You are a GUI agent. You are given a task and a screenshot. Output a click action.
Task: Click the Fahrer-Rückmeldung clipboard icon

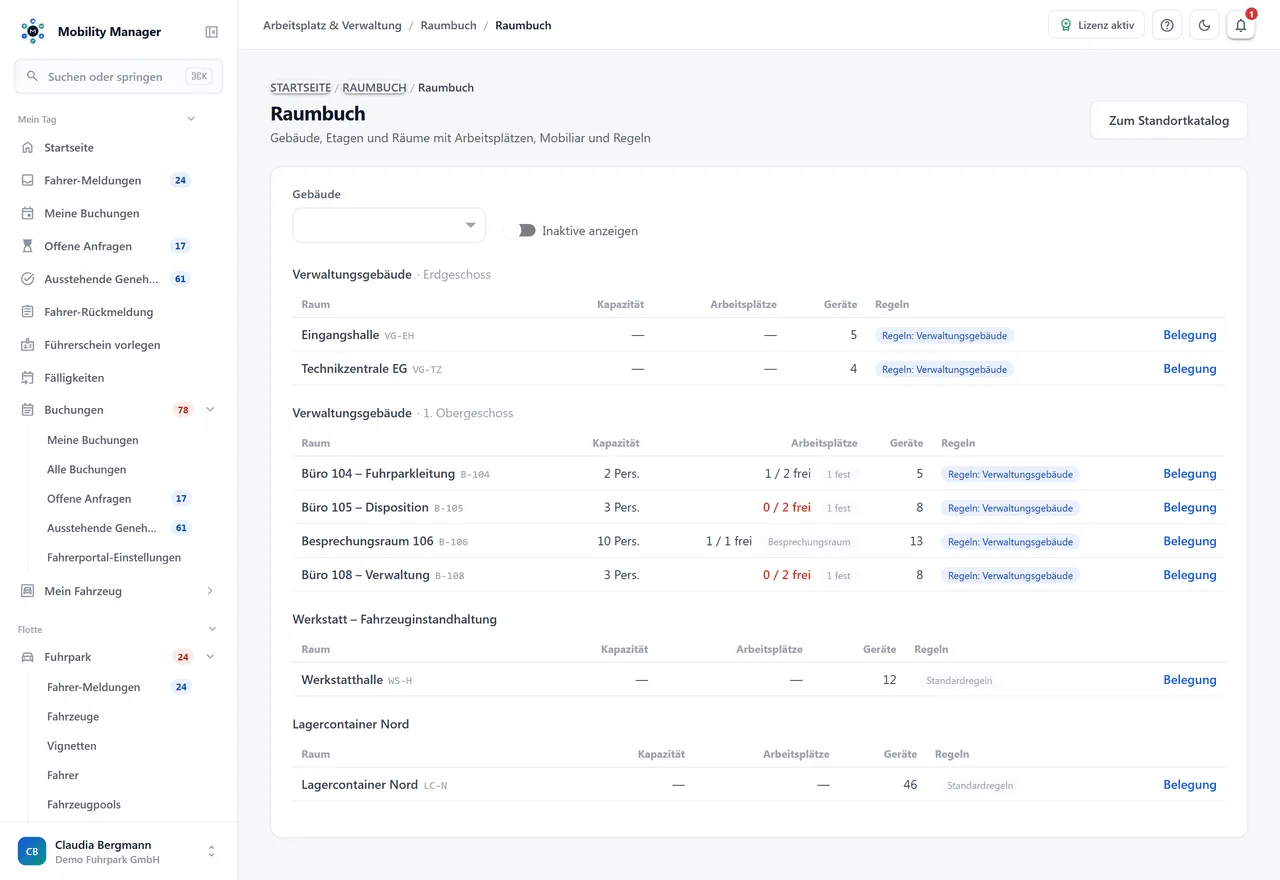28,312
